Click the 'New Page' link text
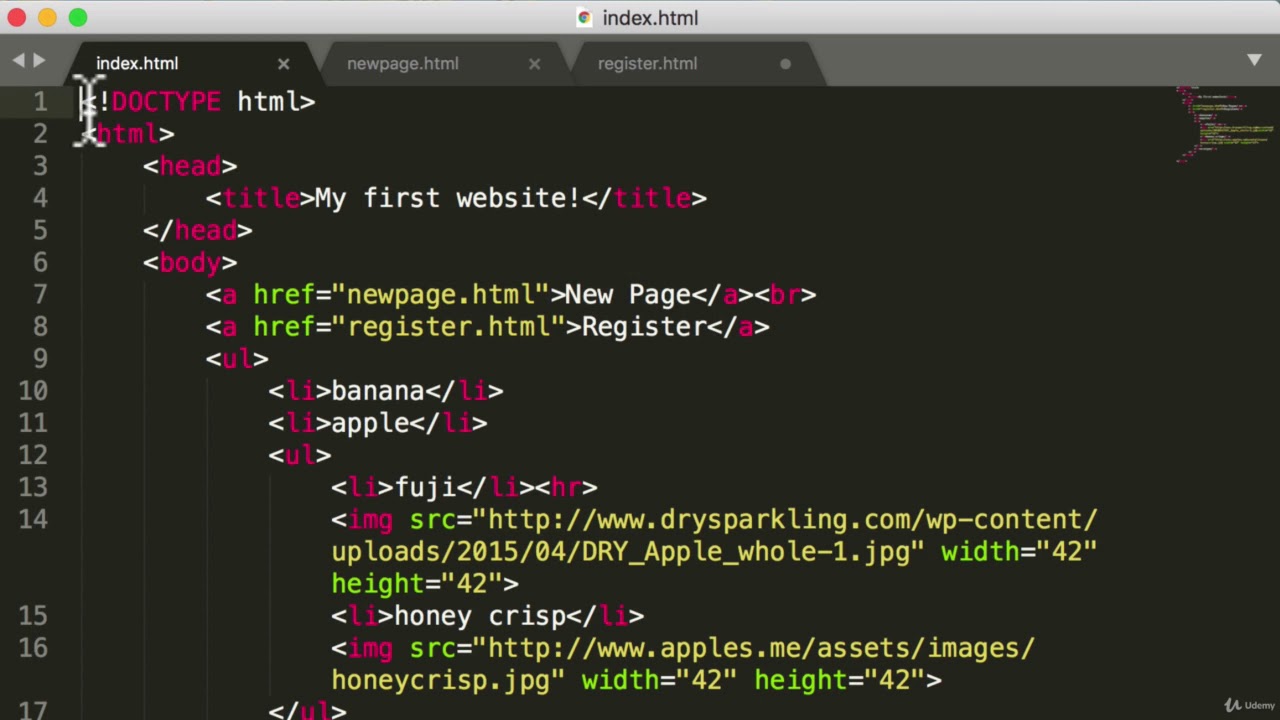Image resolution: width=1280 pixels, height=720 pixels. tap(628, 294)
